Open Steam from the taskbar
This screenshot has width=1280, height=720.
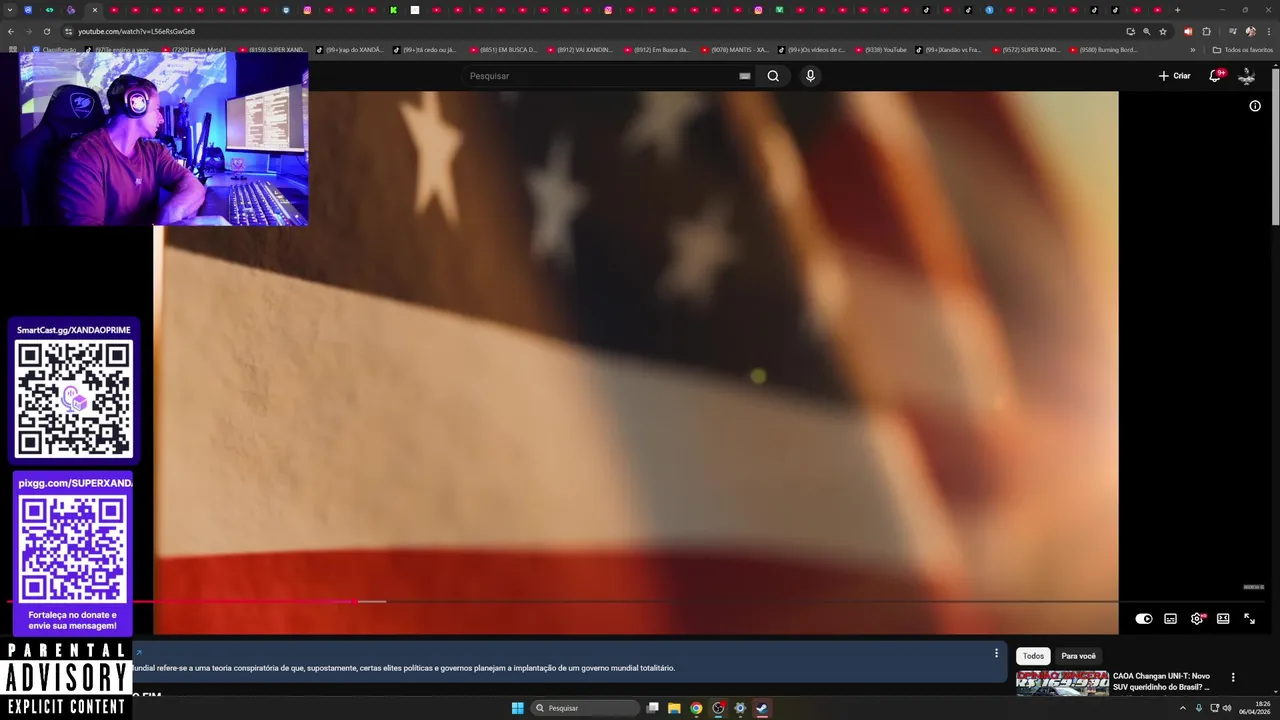click(x=761, y=708)
